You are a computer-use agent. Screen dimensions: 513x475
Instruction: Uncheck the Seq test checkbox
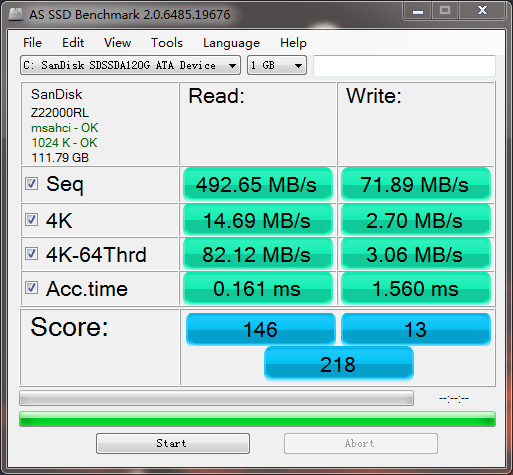(x=32, y=183)
